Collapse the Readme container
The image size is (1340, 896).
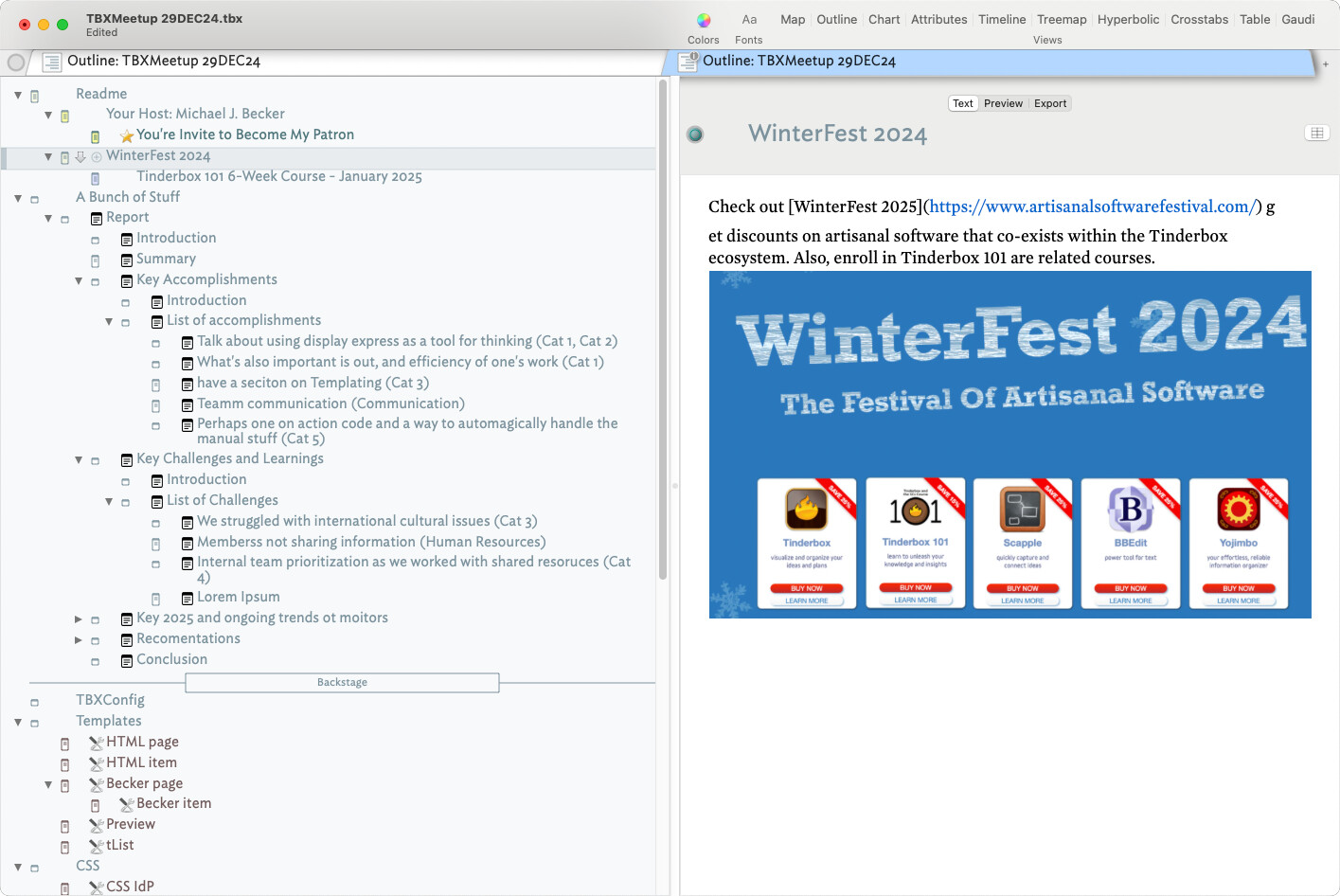click(18, 96)
